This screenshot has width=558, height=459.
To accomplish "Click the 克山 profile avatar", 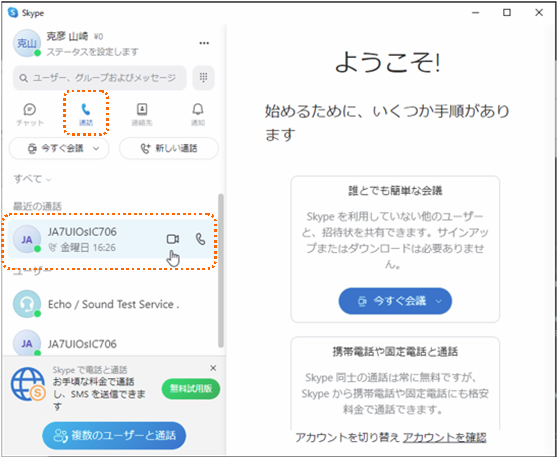I will [27, 43].
